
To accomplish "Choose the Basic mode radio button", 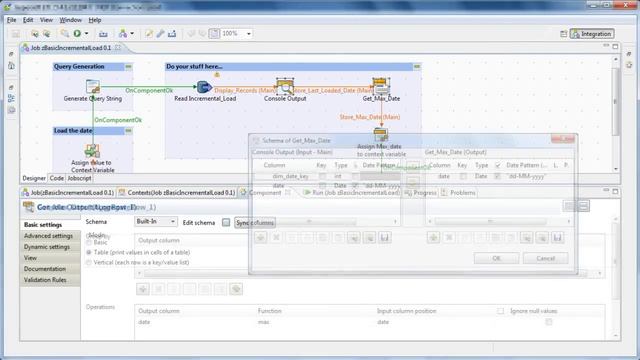I will pyautogui.click(x=89, y=242).
